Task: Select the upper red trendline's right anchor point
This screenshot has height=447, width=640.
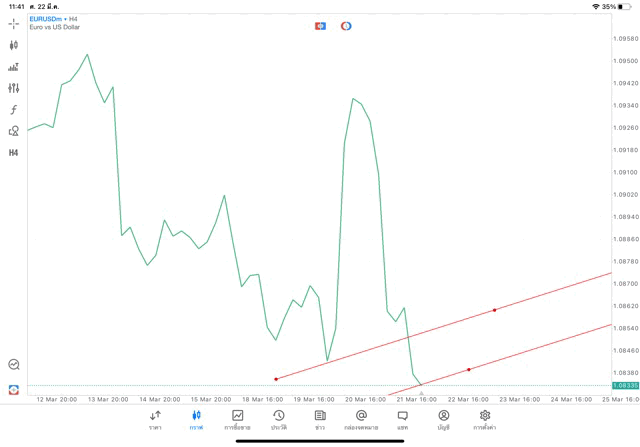Action: [495, 310]
